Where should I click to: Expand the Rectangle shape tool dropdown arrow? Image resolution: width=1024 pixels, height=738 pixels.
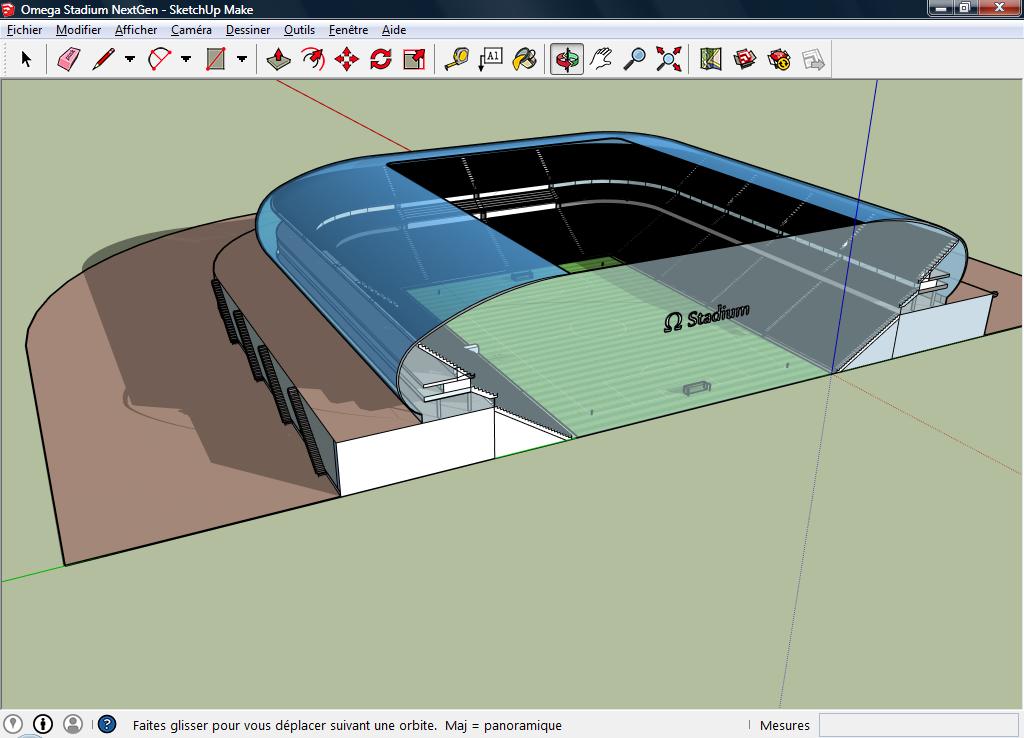(x=242, y=60)
